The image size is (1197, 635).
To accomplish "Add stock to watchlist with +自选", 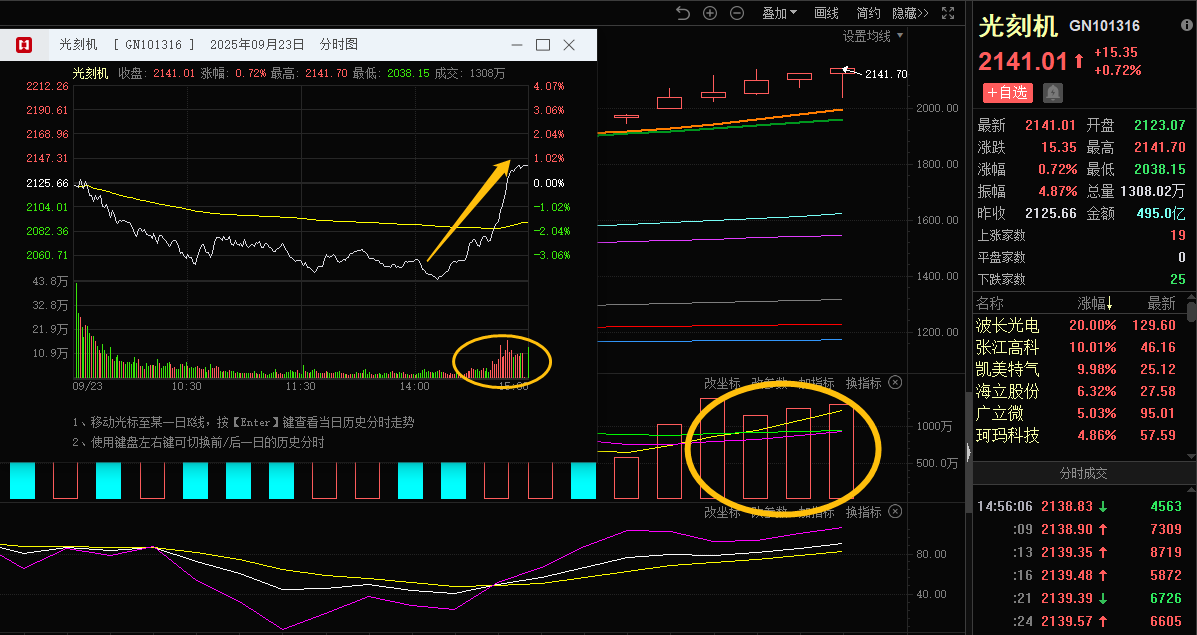I will [x=1008, y=93].
